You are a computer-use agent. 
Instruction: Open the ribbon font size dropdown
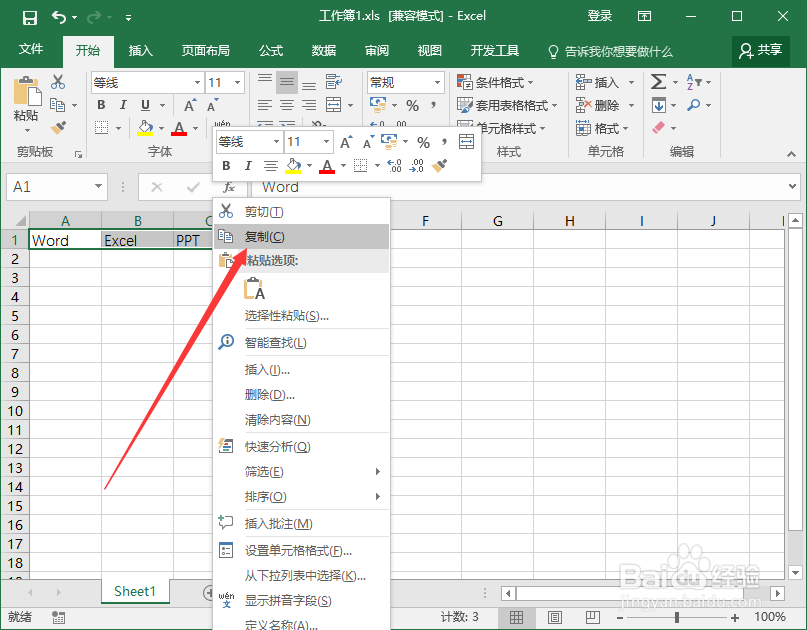coord(237,82)
